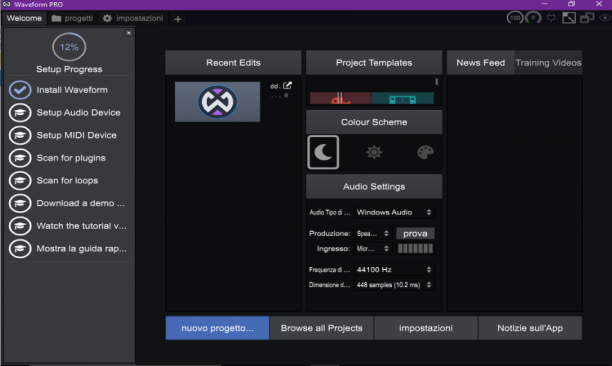Select Download a demo step text

[x=81, y=203]
